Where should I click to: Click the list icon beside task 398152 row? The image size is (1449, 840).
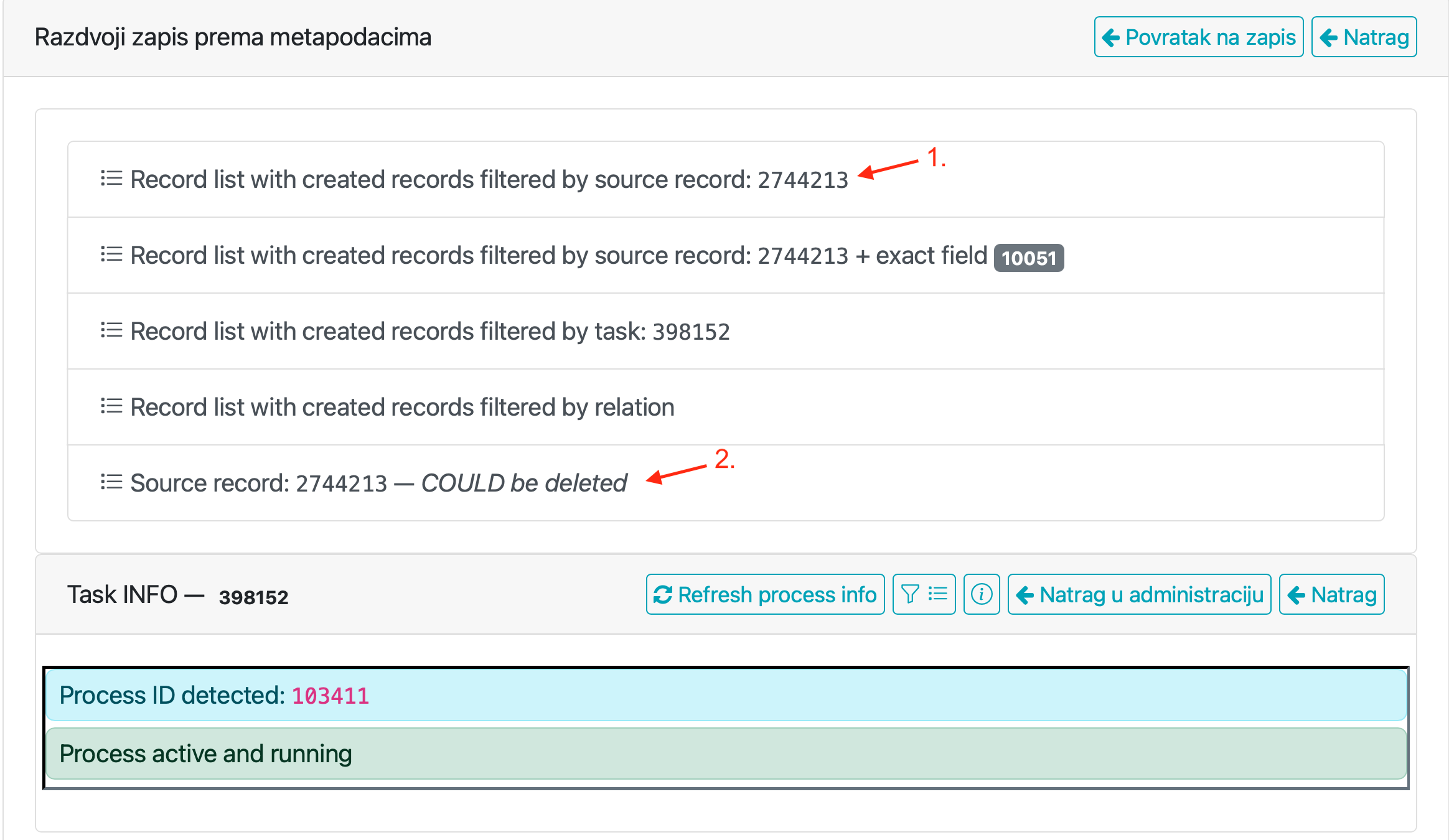[x=111, y=330]
